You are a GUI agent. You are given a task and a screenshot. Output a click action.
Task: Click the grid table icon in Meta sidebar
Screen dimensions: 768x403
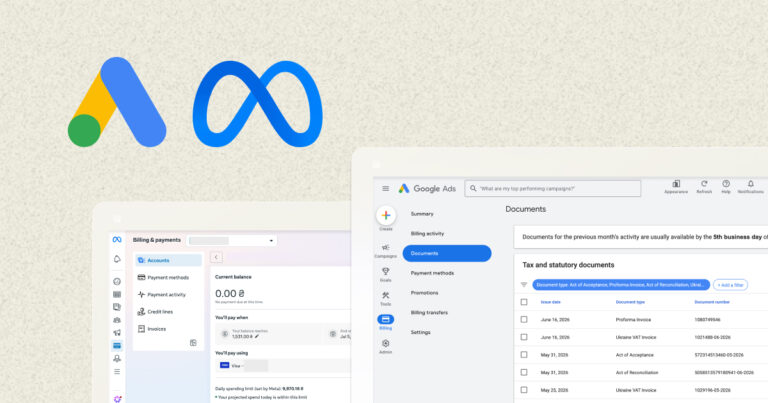(117, 294)
